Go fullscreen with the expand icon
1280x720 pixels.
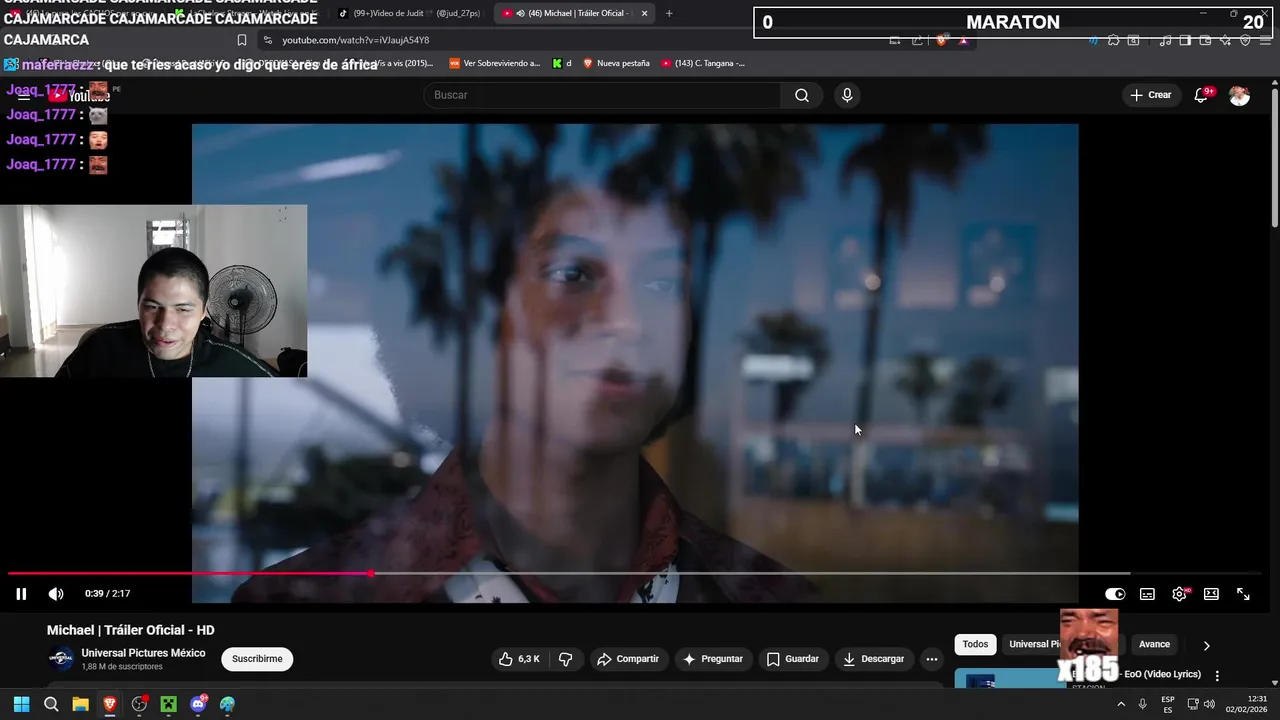tap(1243, 594)
